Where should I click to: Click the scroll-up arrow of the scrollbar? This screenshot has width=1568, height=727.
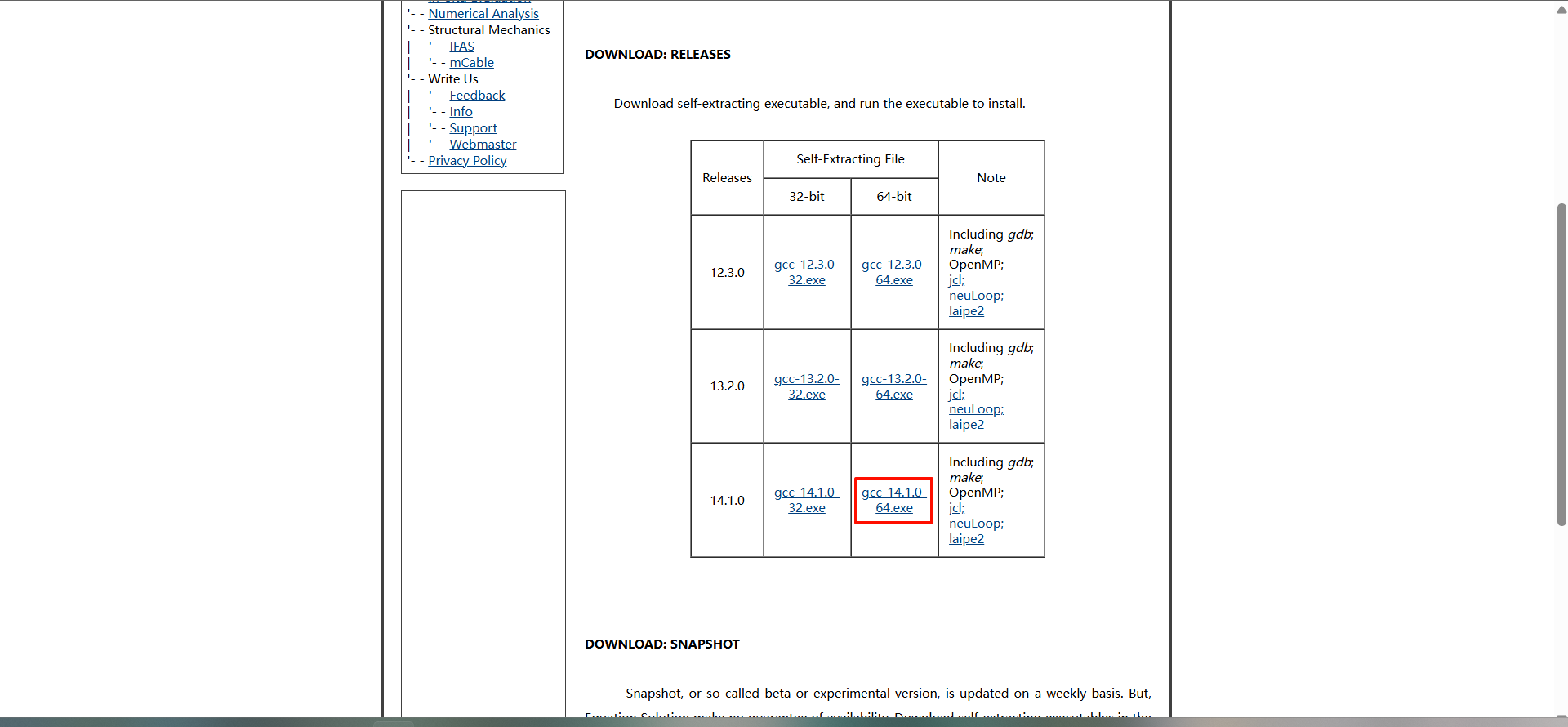pyautogui.click(x=1561, y=10)
